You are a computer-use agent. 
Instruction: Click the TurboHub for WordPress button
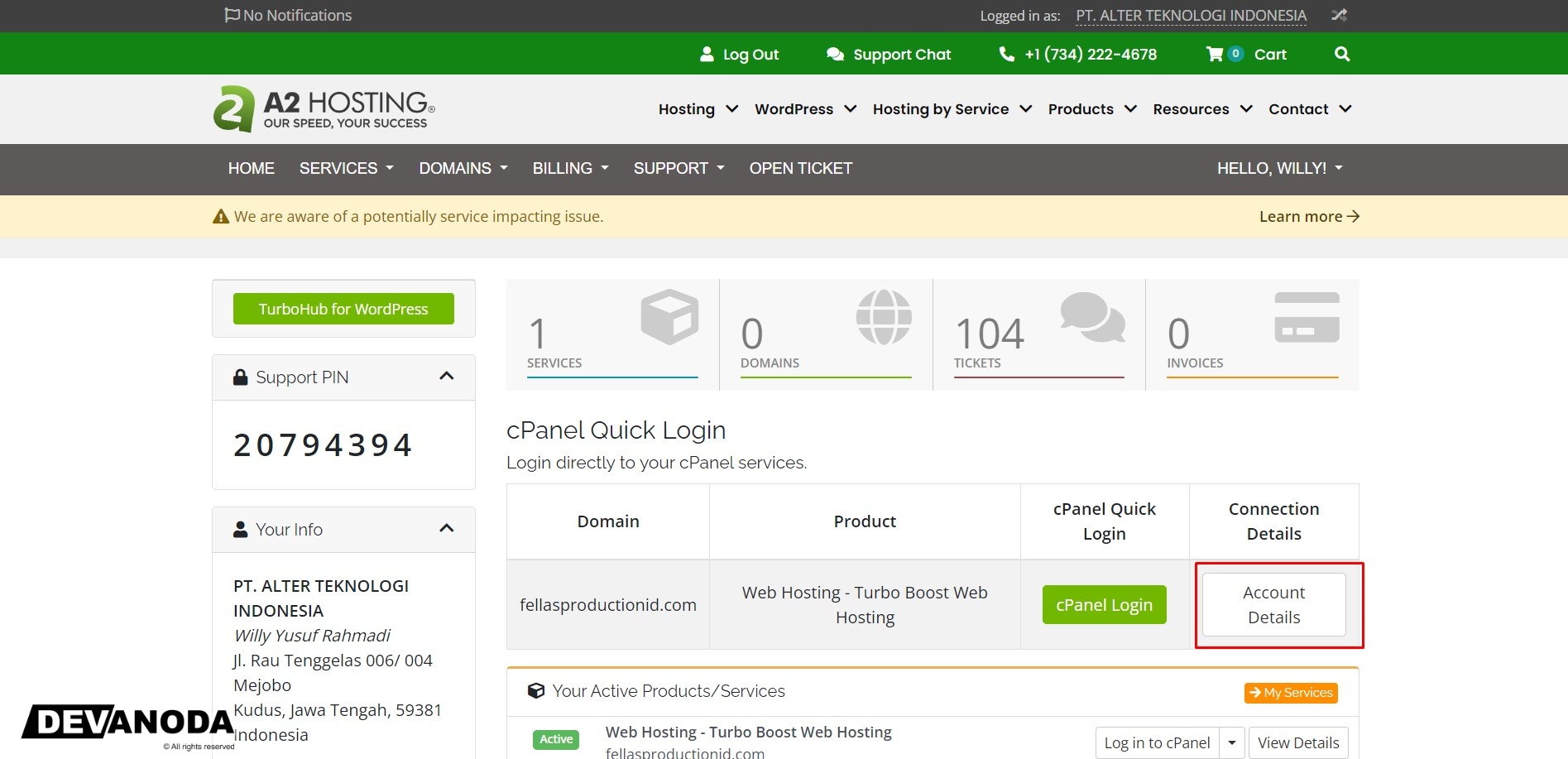343,309
